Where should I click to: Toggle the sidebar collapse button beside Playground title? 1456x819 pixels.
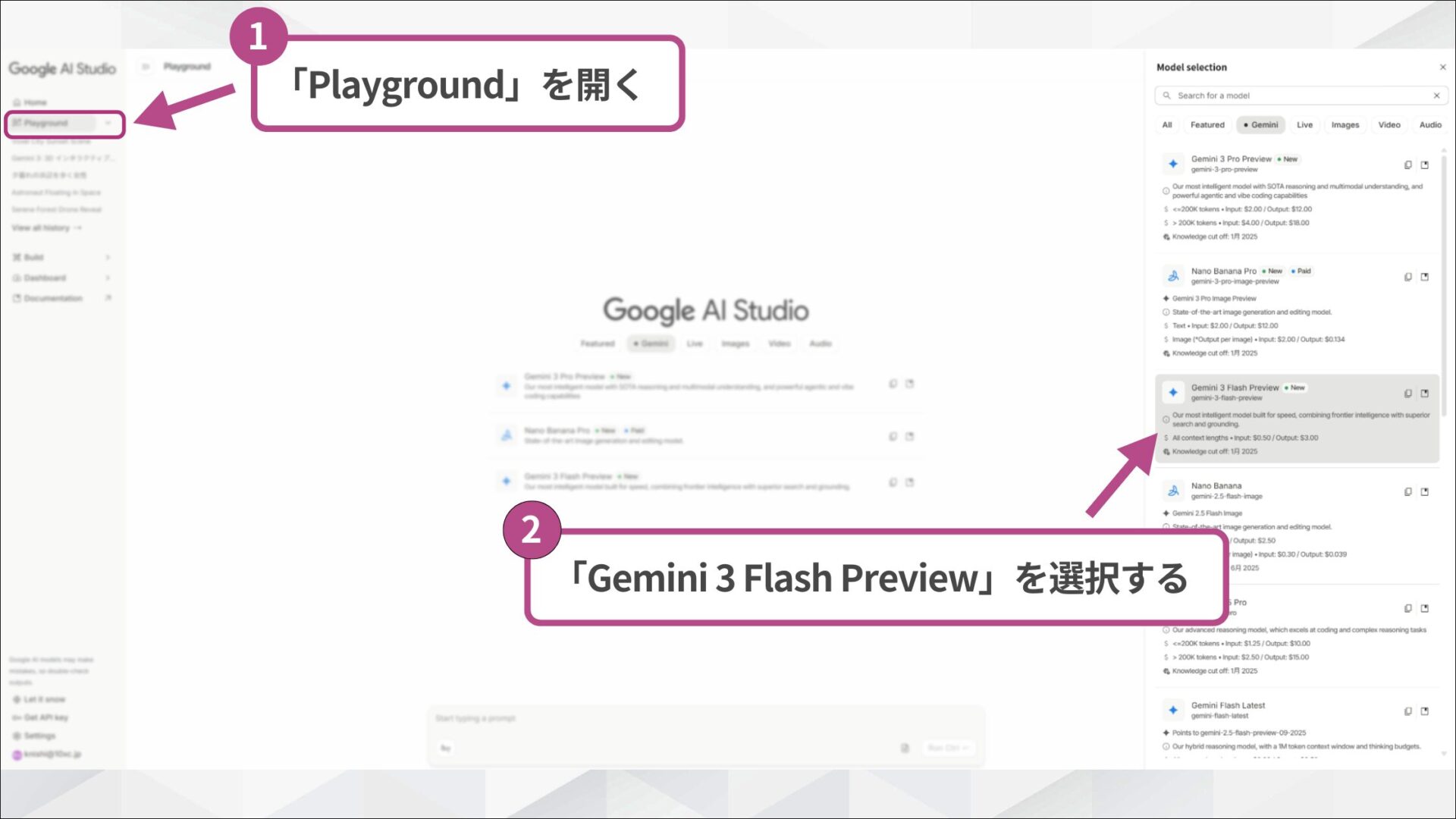pyautogui.click(x=145, y=67)
